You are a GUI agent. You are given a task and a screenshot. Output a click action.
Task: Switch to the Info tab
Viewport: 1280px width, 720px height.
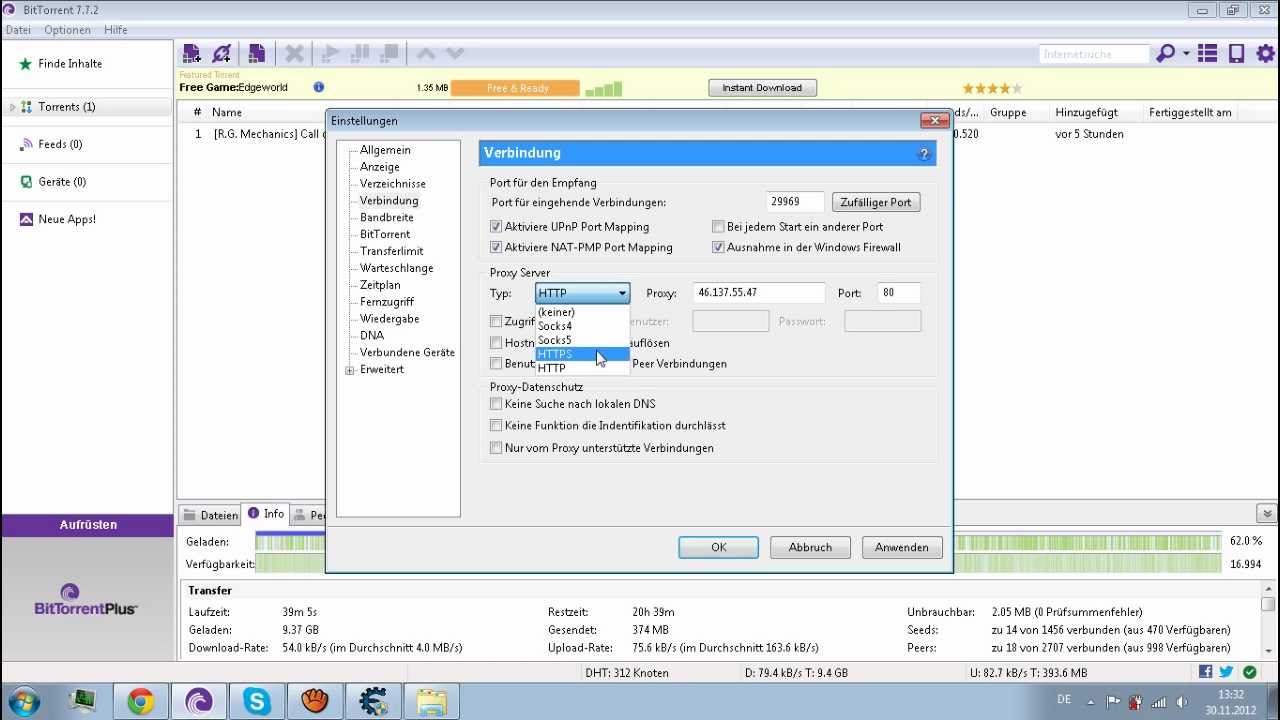pyautogui.click(x=266, y=514)
